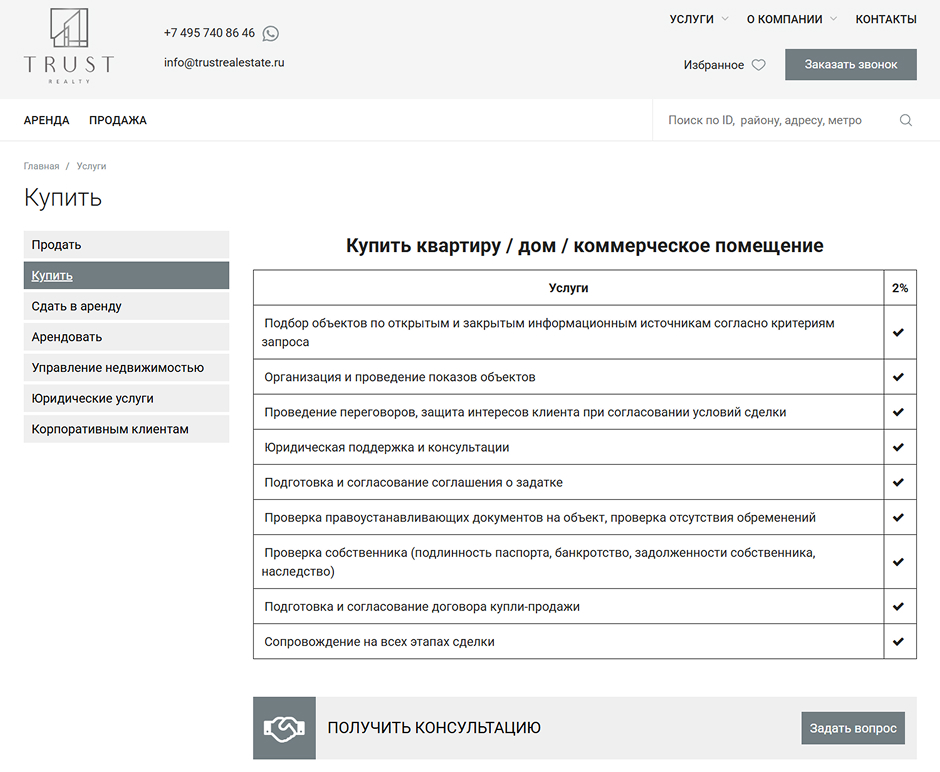The height and width of the screenshot is (772, 940).
Task: Open the О компании top menu
Action: (x=784, y=19)
